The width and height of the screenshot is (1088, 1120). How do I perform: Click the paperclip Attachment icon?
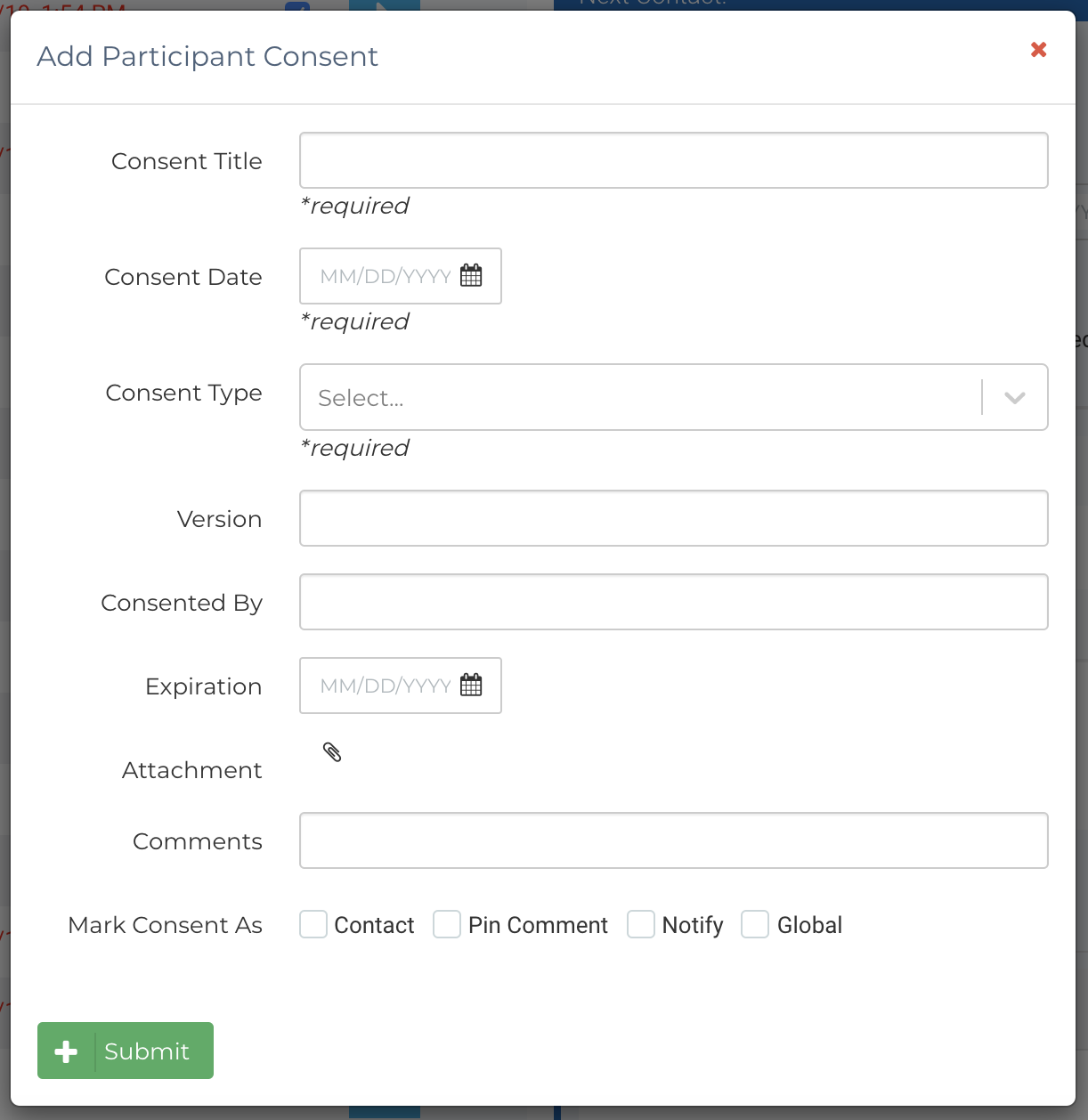click(332, 753)
